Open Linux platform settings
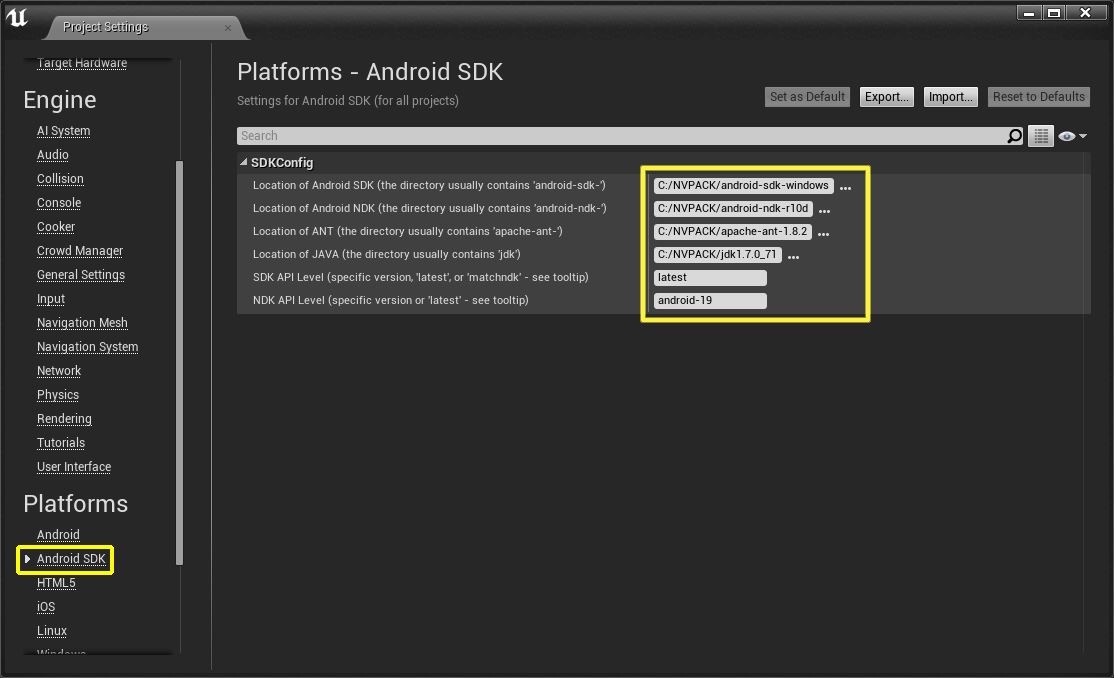1114x678 pixels. point(52,631)
